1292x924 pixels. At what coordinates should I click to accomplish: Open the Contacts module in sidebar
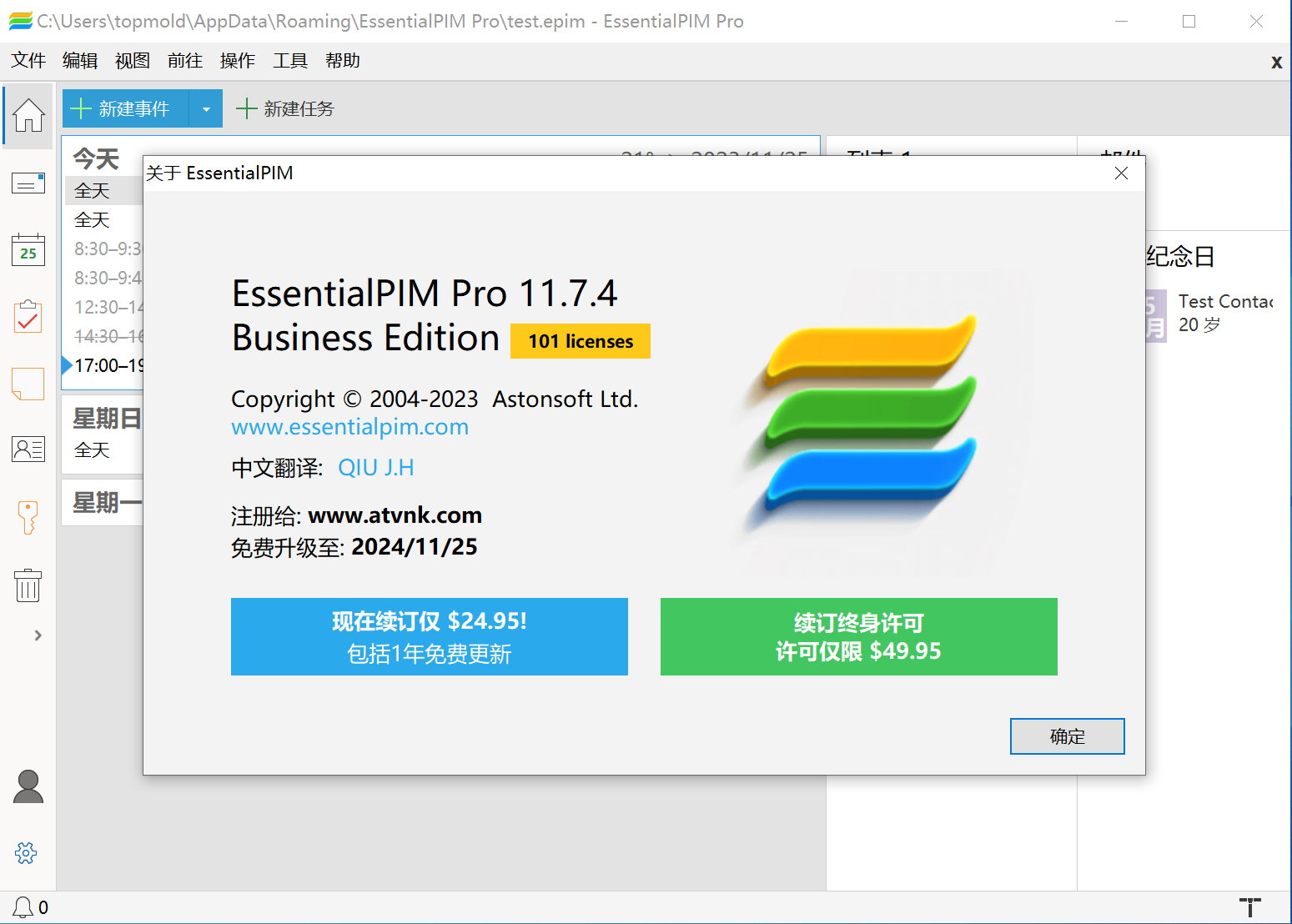click(x=28, y=449)
